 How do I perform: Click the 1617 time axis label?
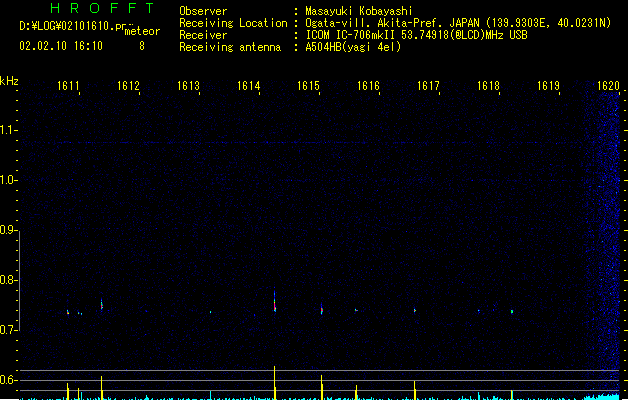tap(428, 86)
